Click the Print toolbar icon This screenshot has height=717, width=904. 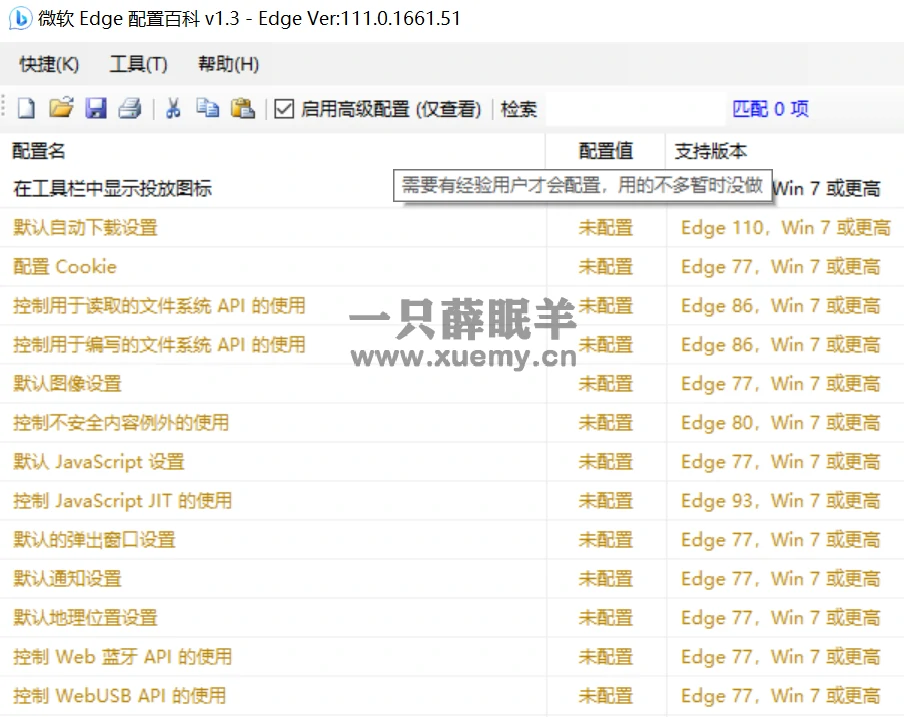[130, 108]
